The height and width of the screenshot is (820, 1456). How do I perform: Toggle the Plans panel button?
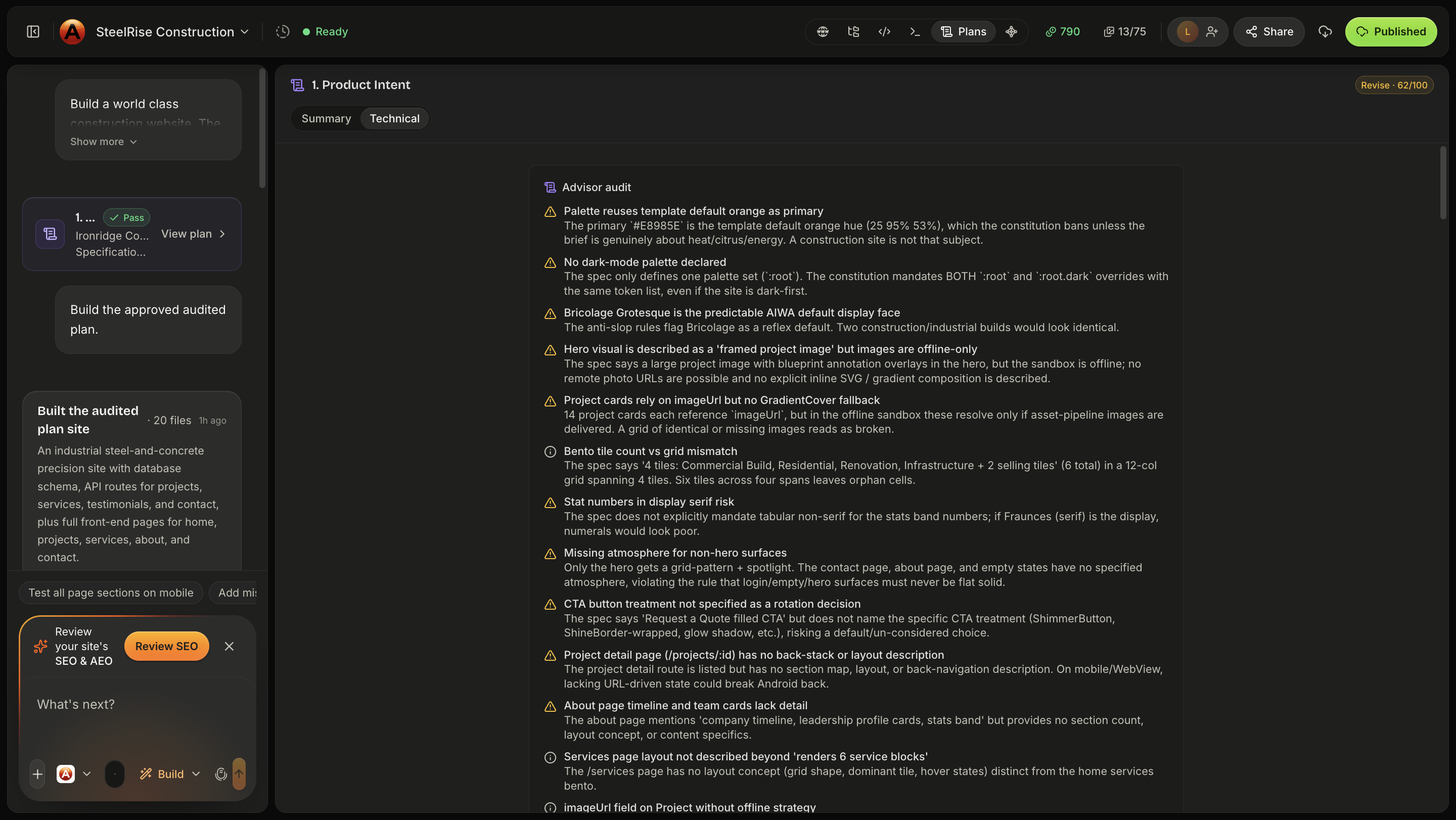click(964, 32)
